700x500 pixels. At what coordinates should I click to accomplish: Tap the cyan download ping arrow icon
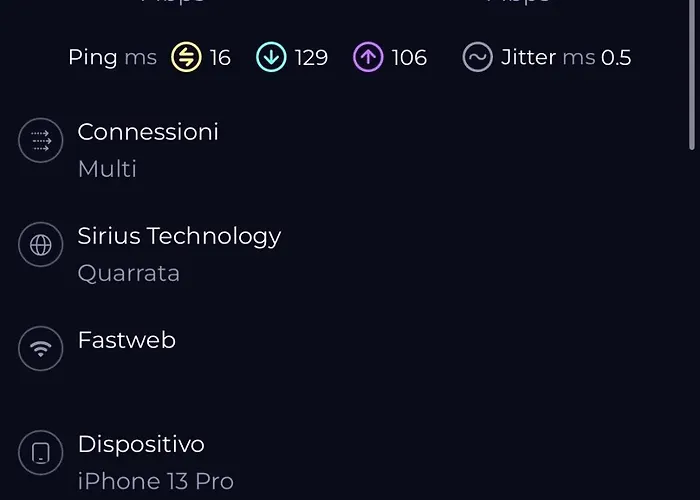pyautogui.click(x=271, y=57)
